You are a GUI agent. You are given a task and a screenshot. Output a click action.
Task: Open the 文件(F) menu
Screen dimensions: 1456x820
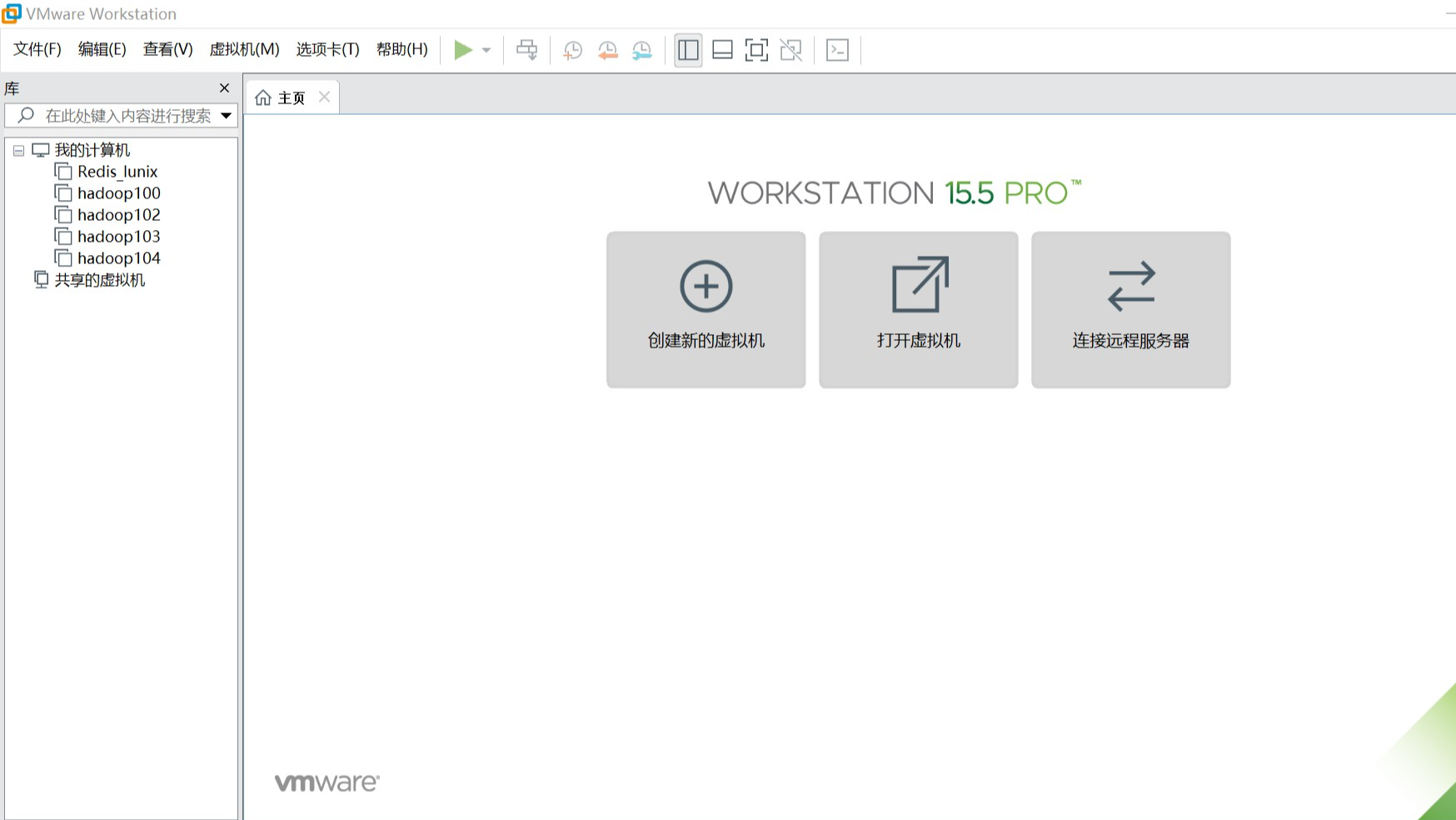click(x=37, y=49)
